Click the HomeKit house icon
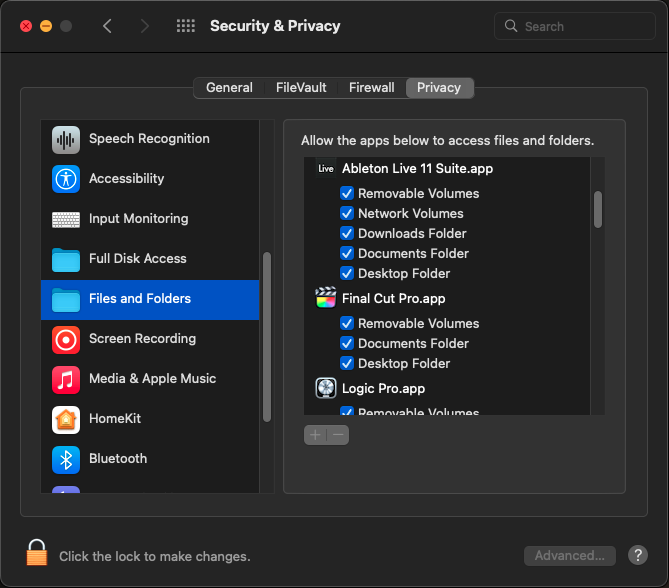This screenshot has height=588, width=669. [66, 420]
